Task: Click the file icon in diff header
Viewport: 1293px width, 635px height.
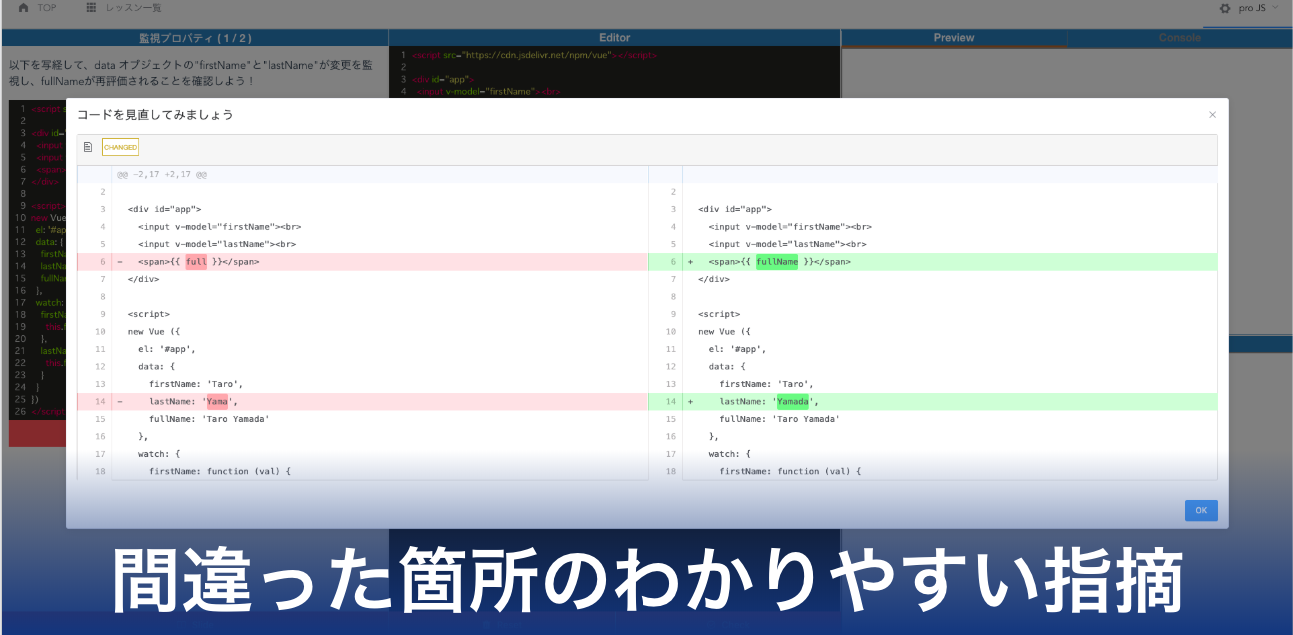Action: click(88, 148)
